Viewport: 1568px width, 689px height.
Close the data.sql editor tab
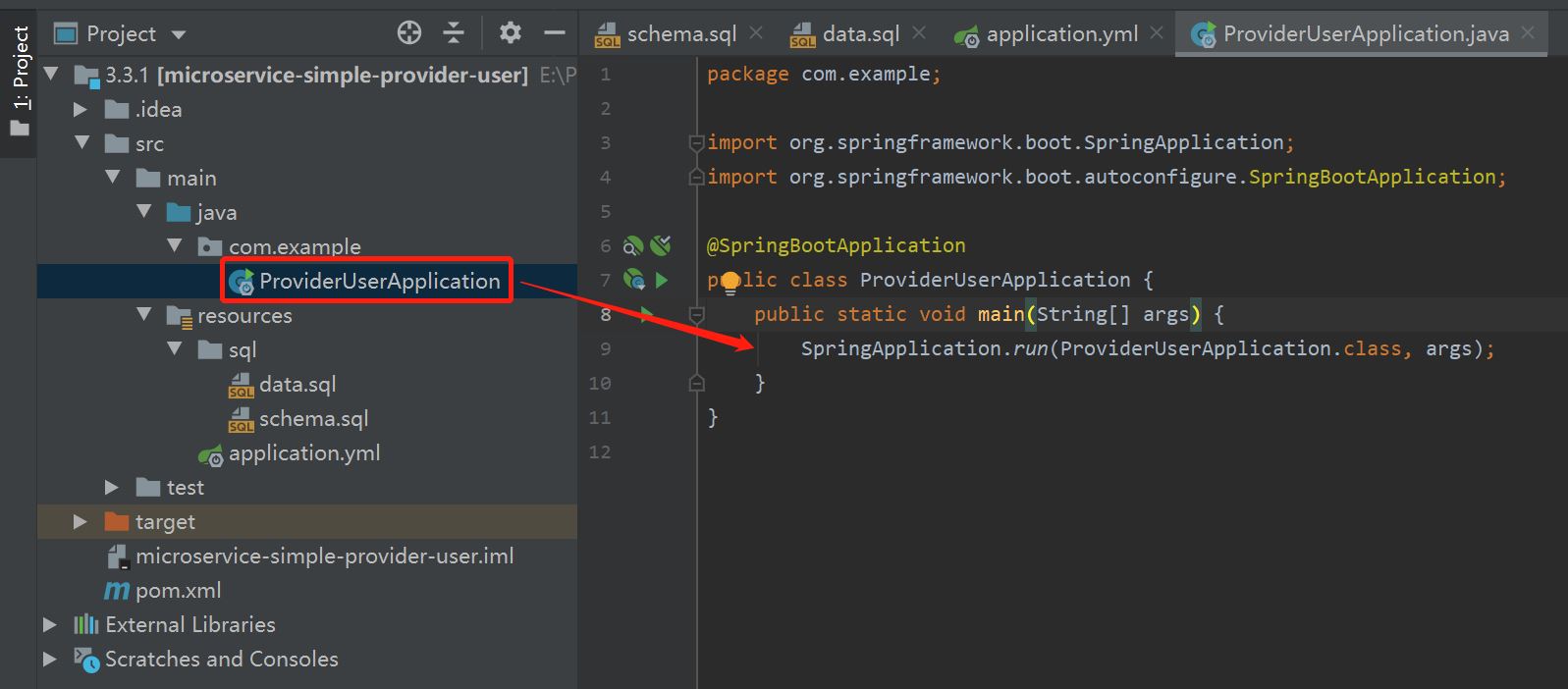(x=919, y=33)
